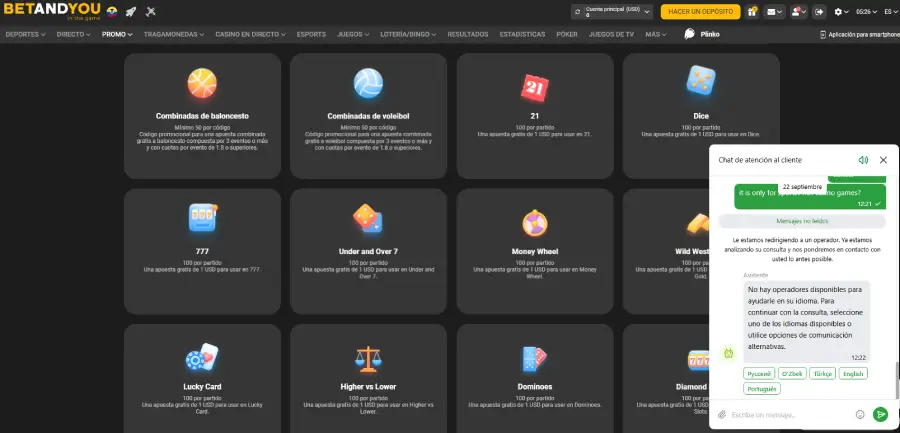Viewport: 900px width, 433px height.
Task: Open the messages envelope menu
Action: pos(775,11)
